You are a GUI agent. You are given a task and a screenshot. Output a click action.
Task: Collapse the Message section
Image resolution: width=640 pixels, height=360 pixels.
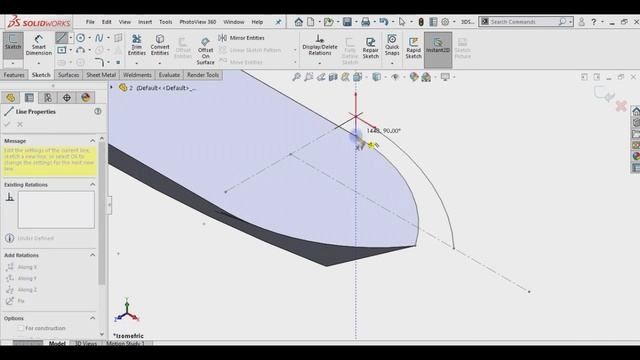(x=93, y=141)
